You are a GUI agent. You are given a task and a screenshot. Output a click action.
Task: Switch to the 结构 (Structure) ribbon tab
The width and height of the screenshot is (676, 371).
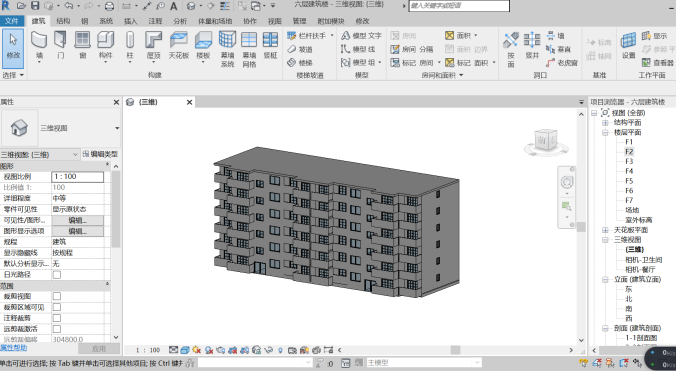click(63, 21)
